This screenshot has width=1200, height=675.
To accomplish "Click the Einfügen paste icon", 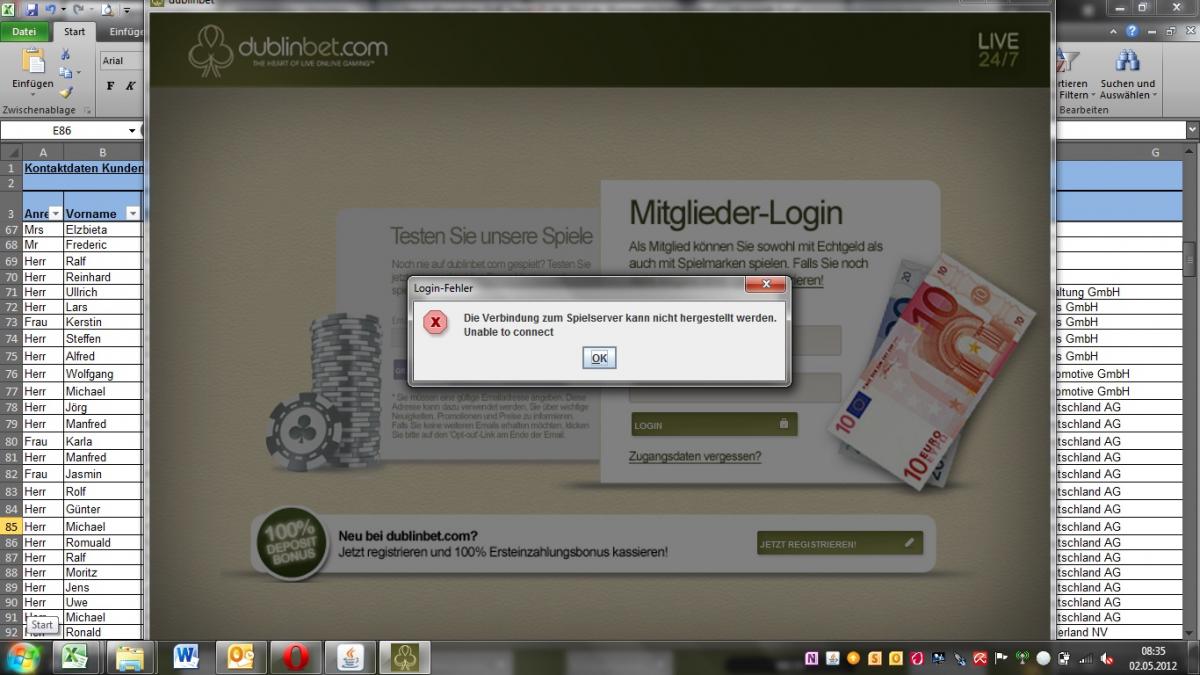I will 33,60.
